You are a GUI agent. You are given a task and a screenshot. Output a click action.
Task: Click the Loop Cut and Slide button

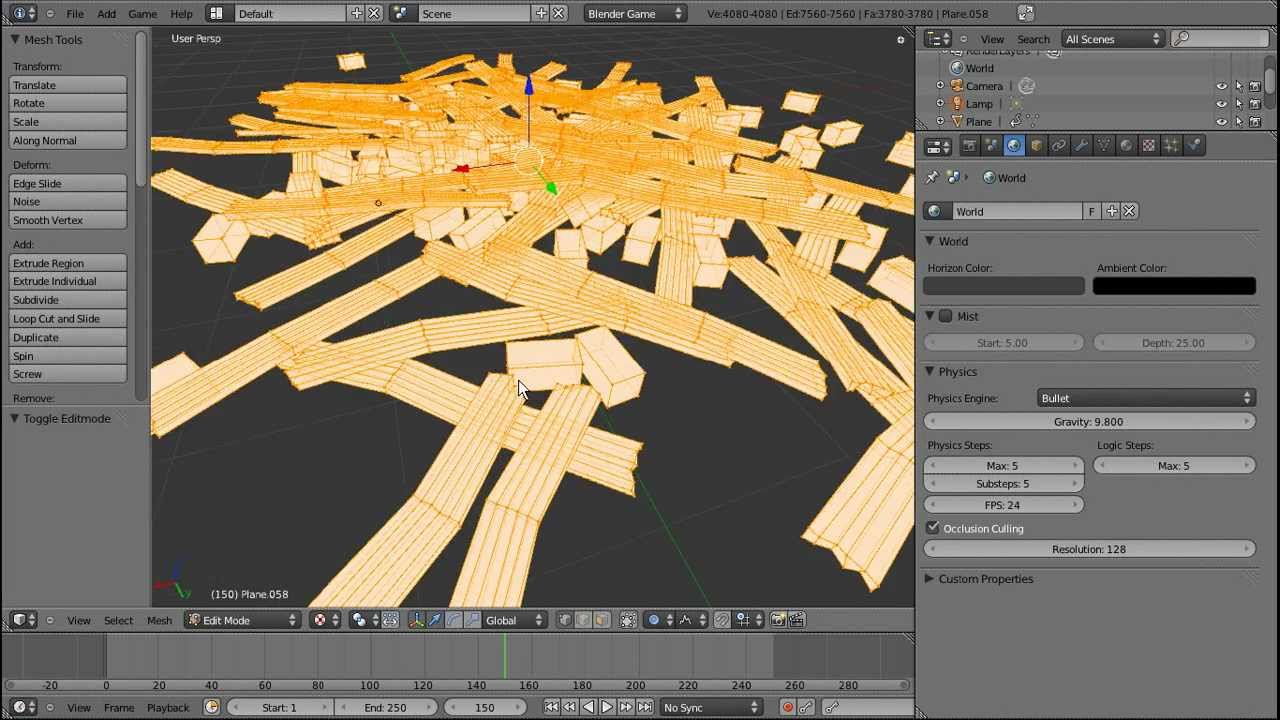pos(68,319)
